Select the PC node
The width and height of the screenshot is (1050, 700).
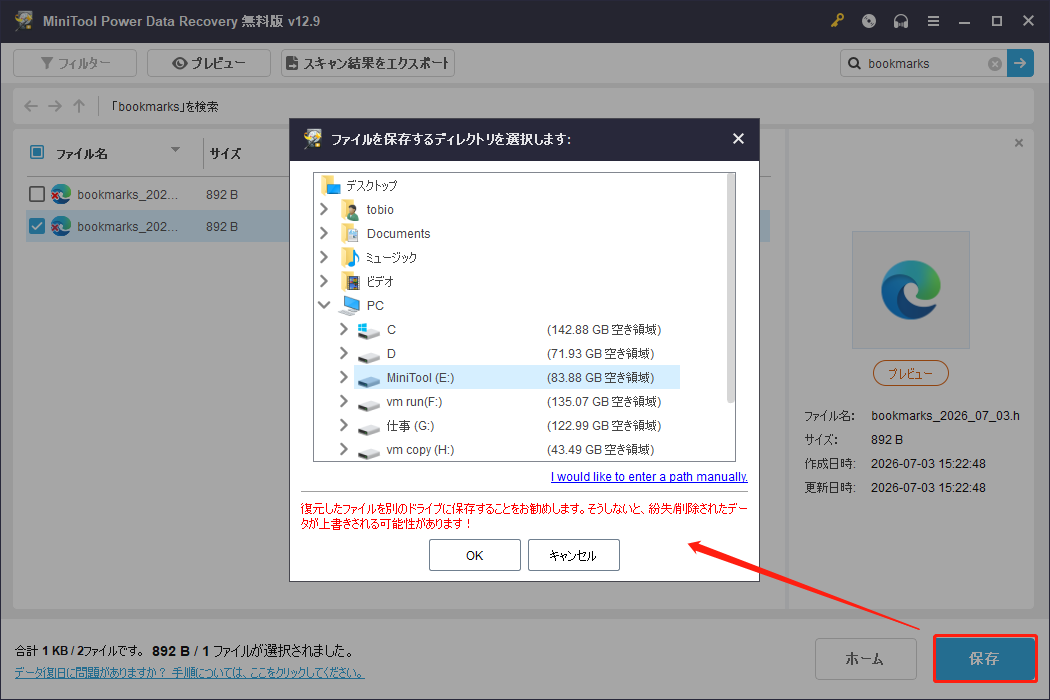(x=375, y=305)
